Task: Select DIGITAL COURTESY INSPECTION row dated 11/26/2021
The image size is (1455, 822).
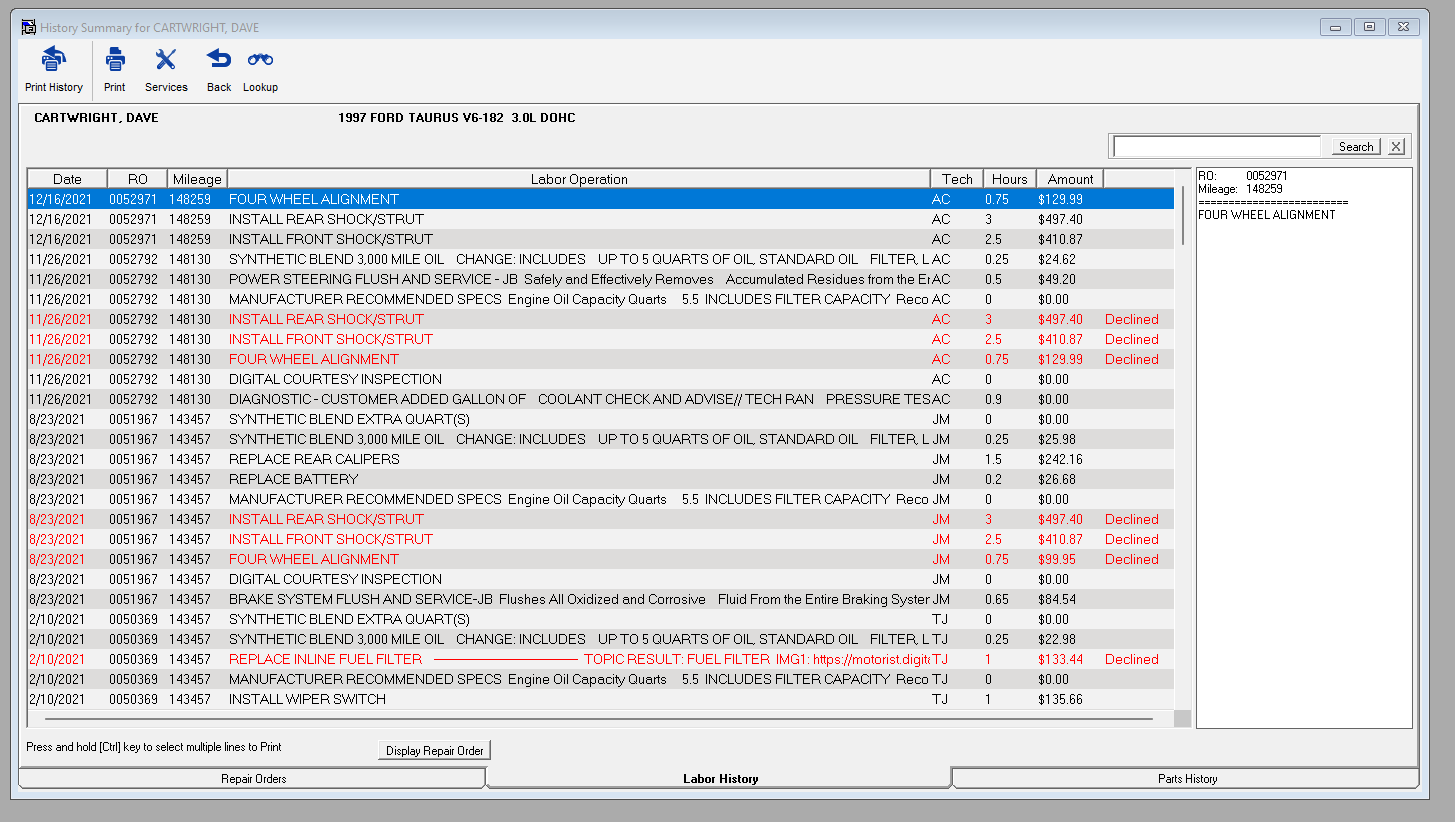Action: point(600,379)
